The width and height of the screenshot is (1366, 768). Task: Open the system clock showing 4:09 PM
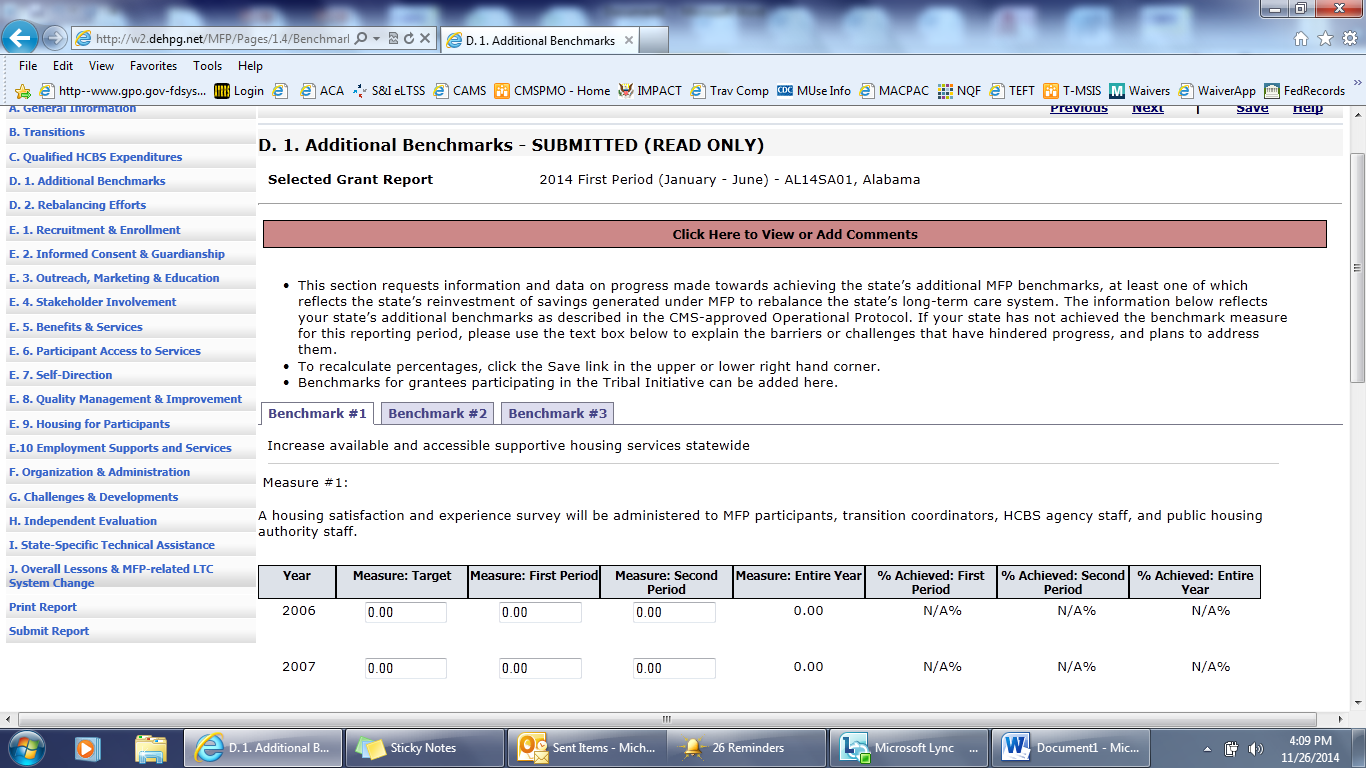click(1311, 748)
